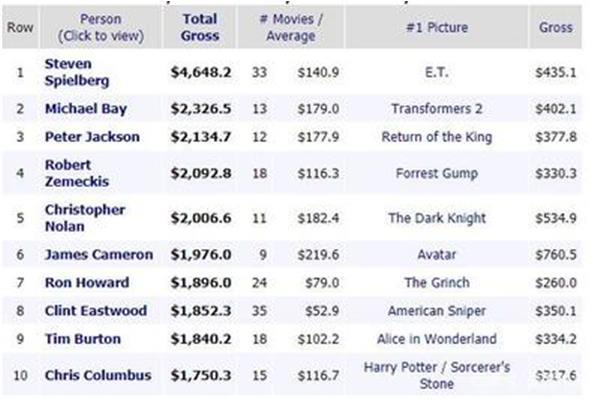This screenshot has height=400, width=600.
Task: Open Steven Spielberg's director page
Action: [77, 72]
